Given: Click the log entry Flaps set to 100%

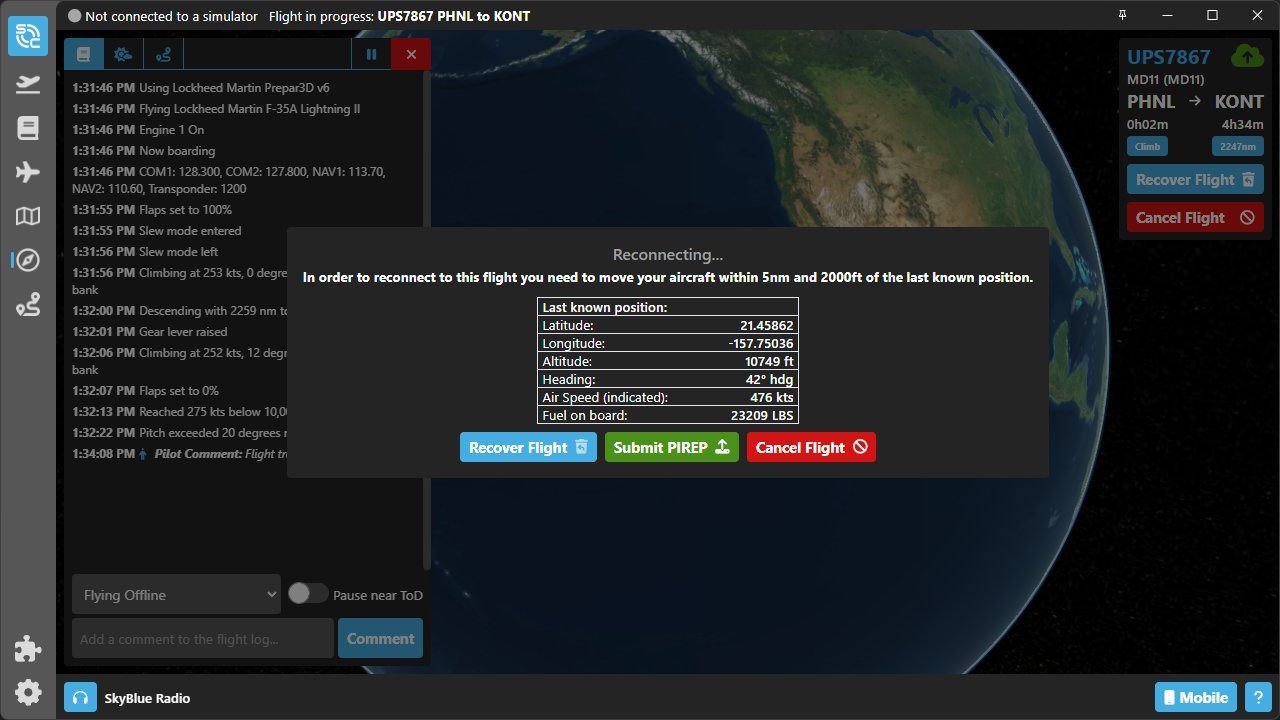Looking at the screenshot, I should [x=152, y=210].
